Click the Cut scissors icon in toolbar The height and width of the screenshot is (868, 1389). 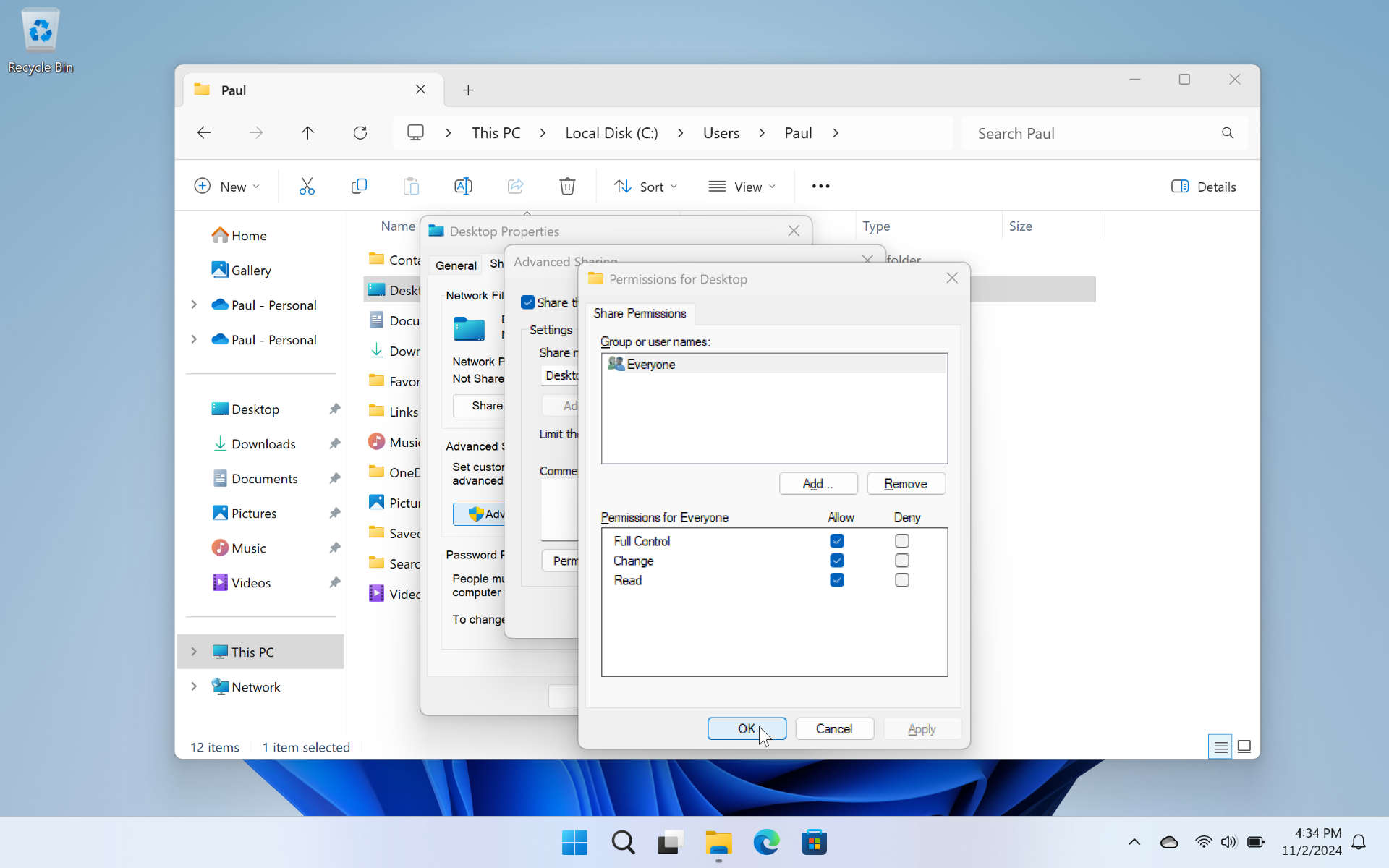pos(307,187)
